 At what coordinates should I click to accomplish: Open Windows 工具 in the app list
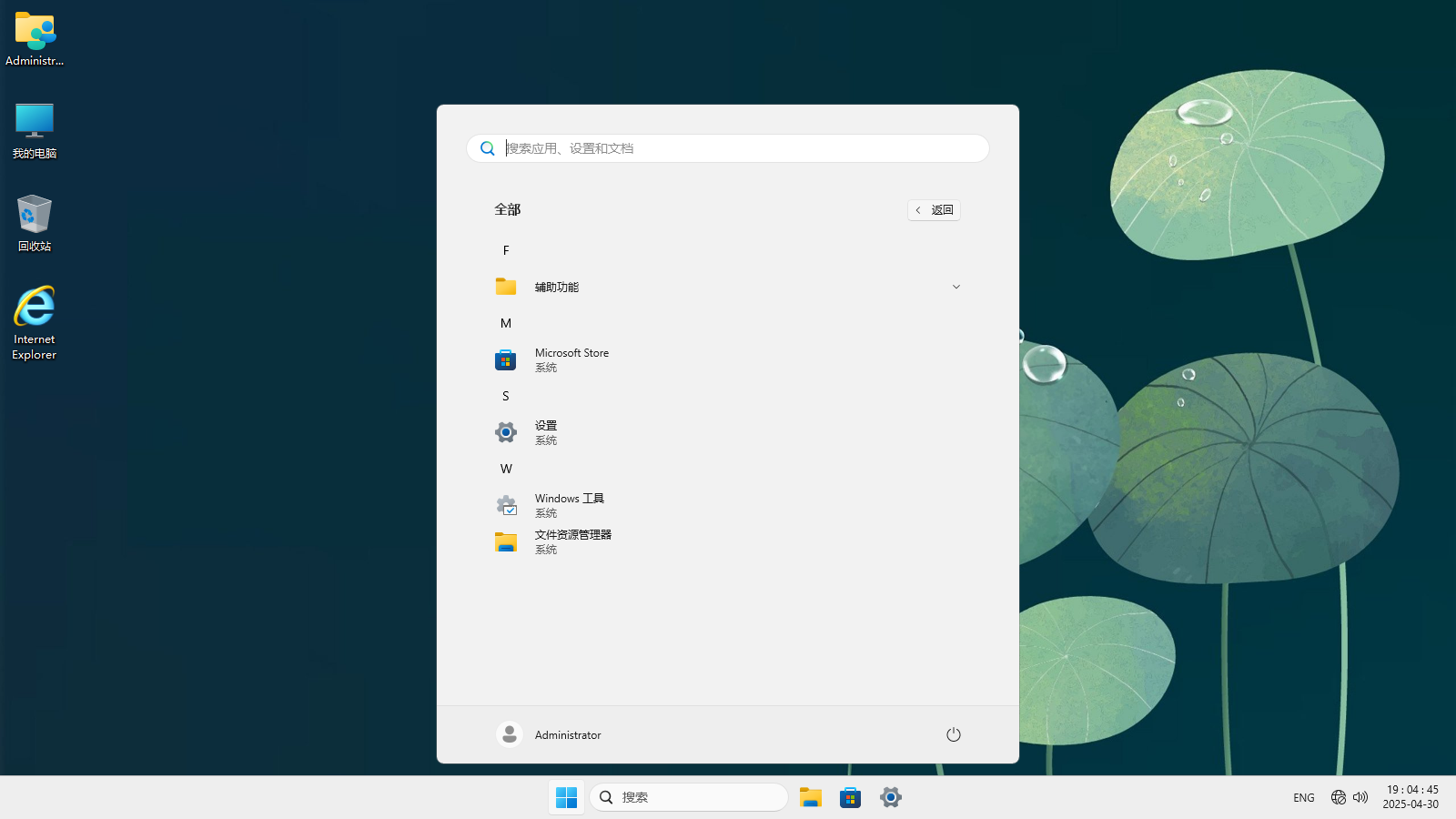point(728,505)
